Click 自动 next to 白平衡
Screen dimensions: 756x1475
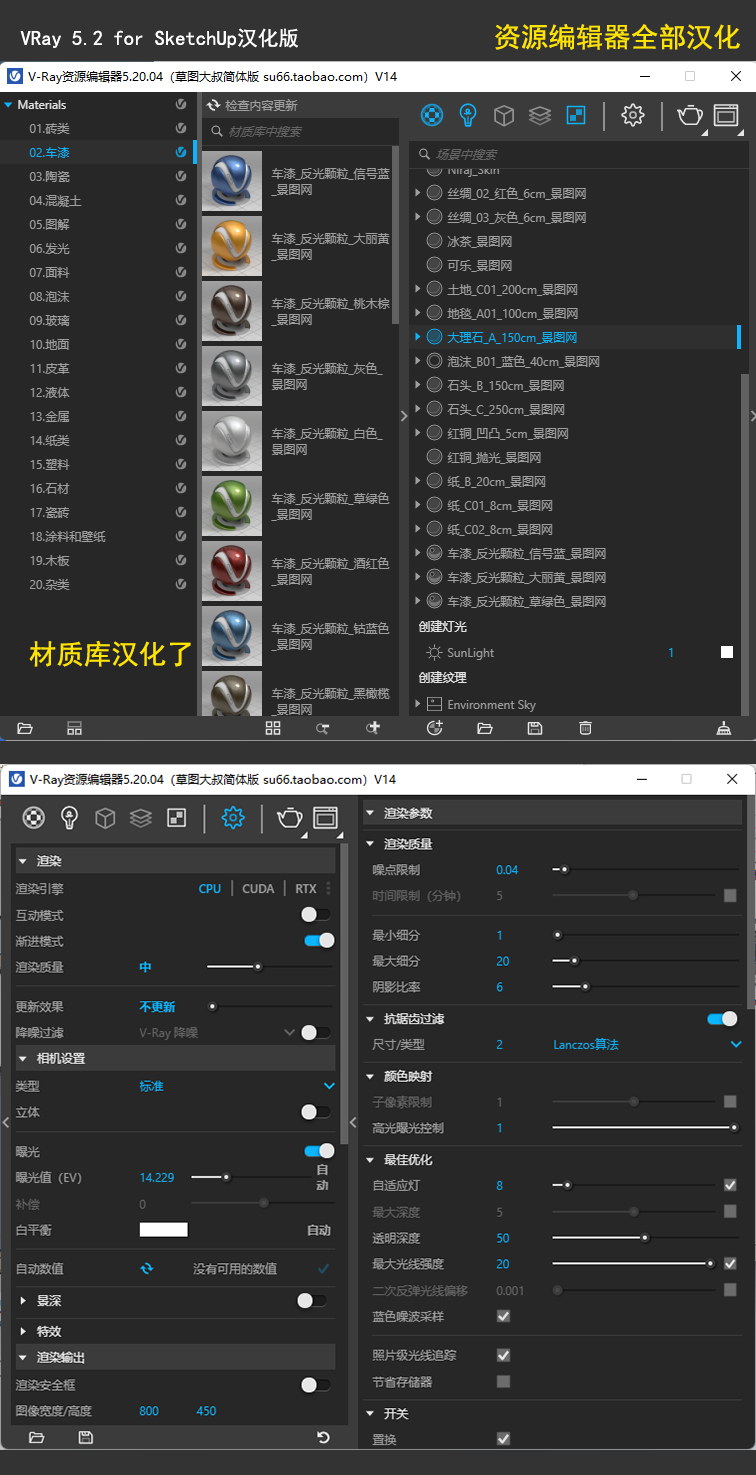click(x=318, y=1230)
